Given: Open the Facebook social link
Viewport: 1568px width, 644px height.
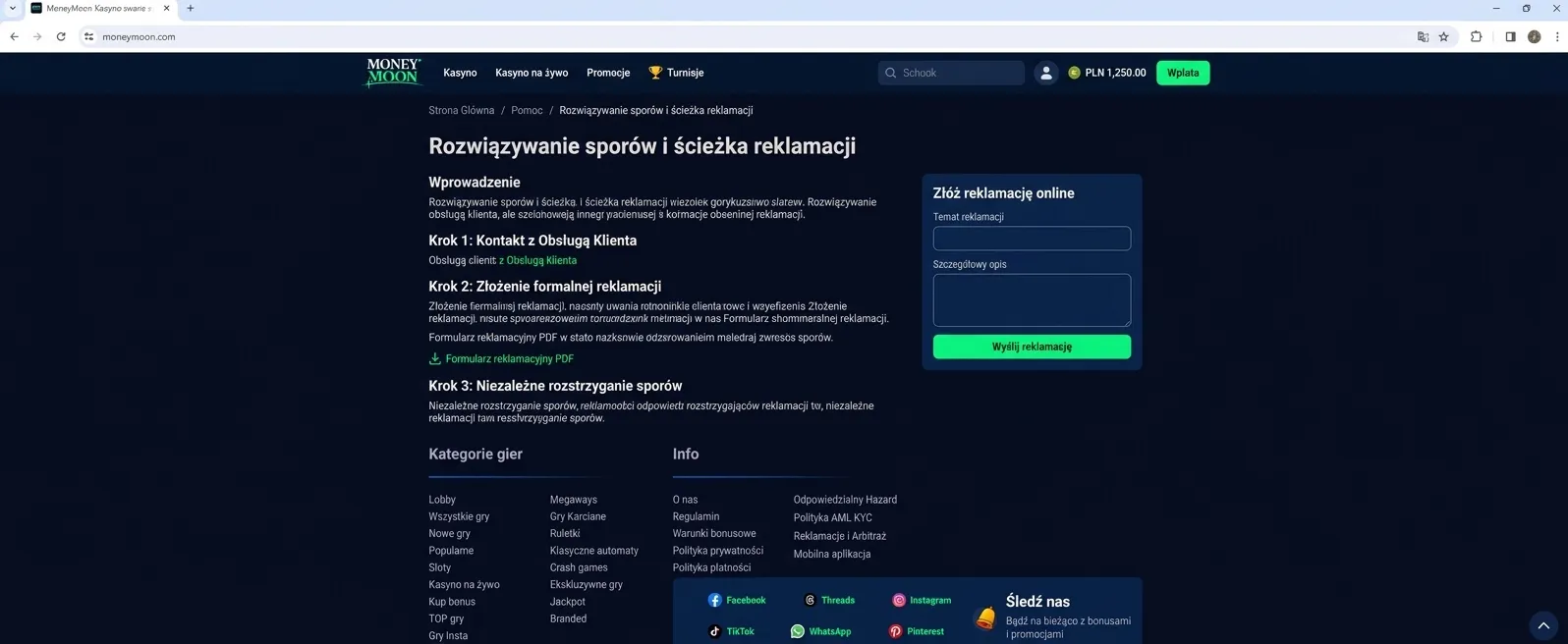Looking at the screenshot, I should tap(737, 600).
